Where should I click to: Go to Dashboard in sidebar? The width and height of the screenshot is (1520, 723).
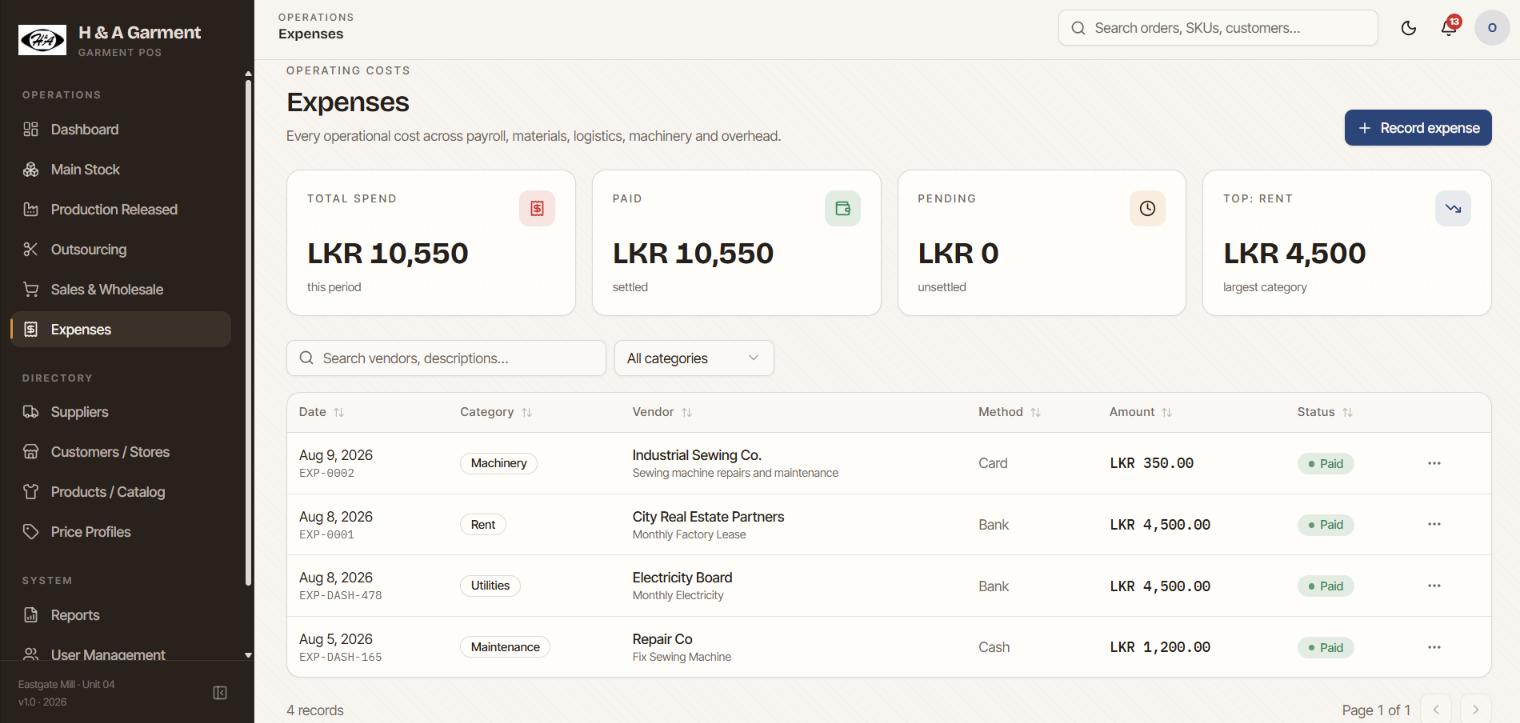[121, 129]
